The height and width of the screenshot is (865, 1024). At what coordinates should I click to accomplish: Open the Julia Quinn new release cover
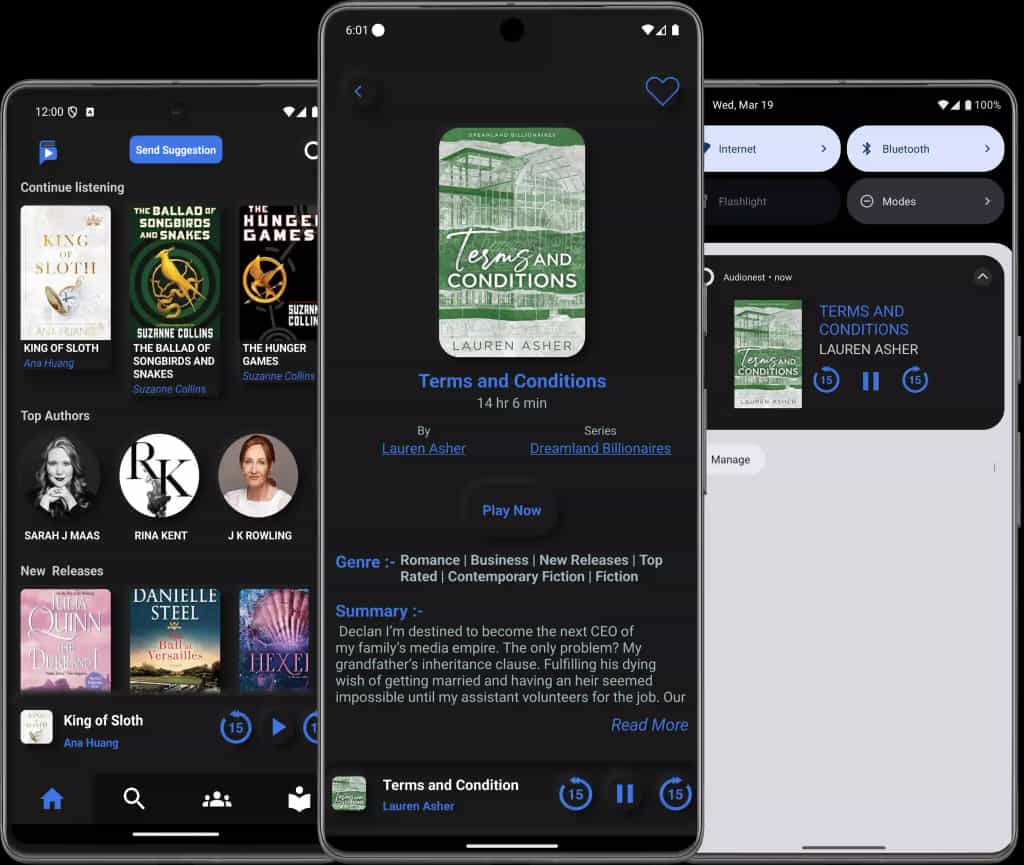[x=65, y=639]
